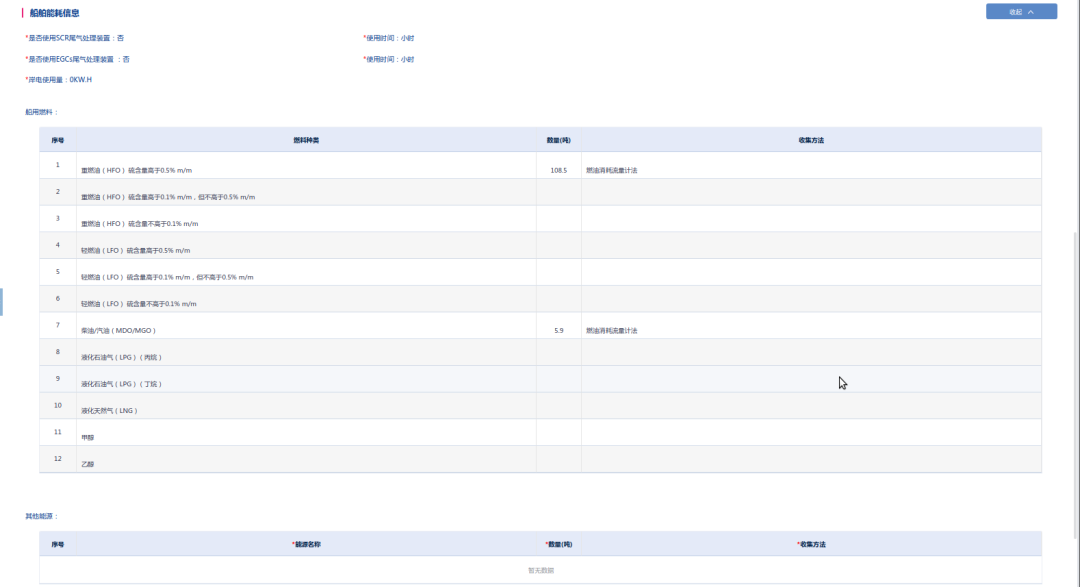Select row 8 液化石油气（LPG）（丙烷）
Image resolution: width=1080 pixels, height=587 pixels.
[122, 358]
